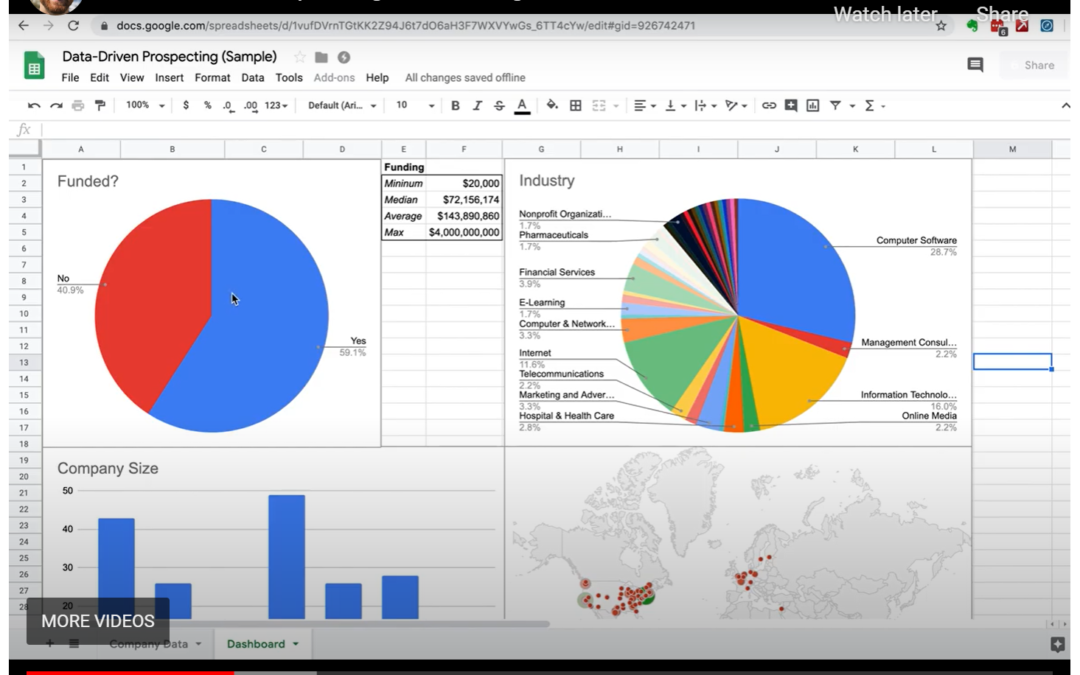Click the Undo arrow in toolbar
The image size is (1080, 675).
pos(33,105)
